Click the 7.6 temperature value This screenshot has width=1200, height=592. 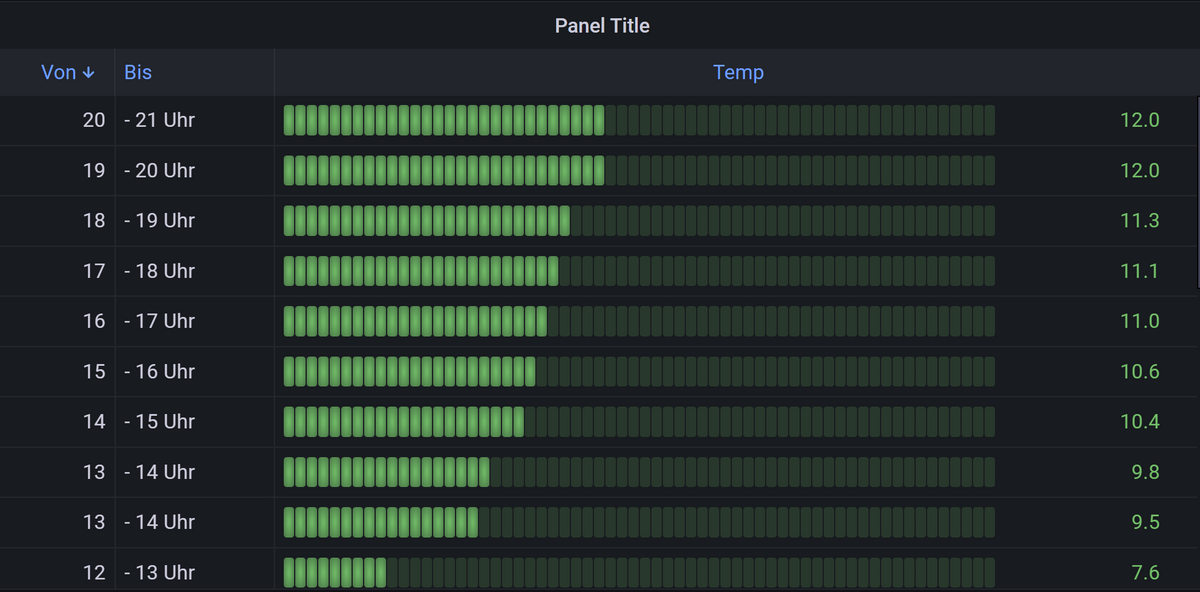click(1146, 572)
